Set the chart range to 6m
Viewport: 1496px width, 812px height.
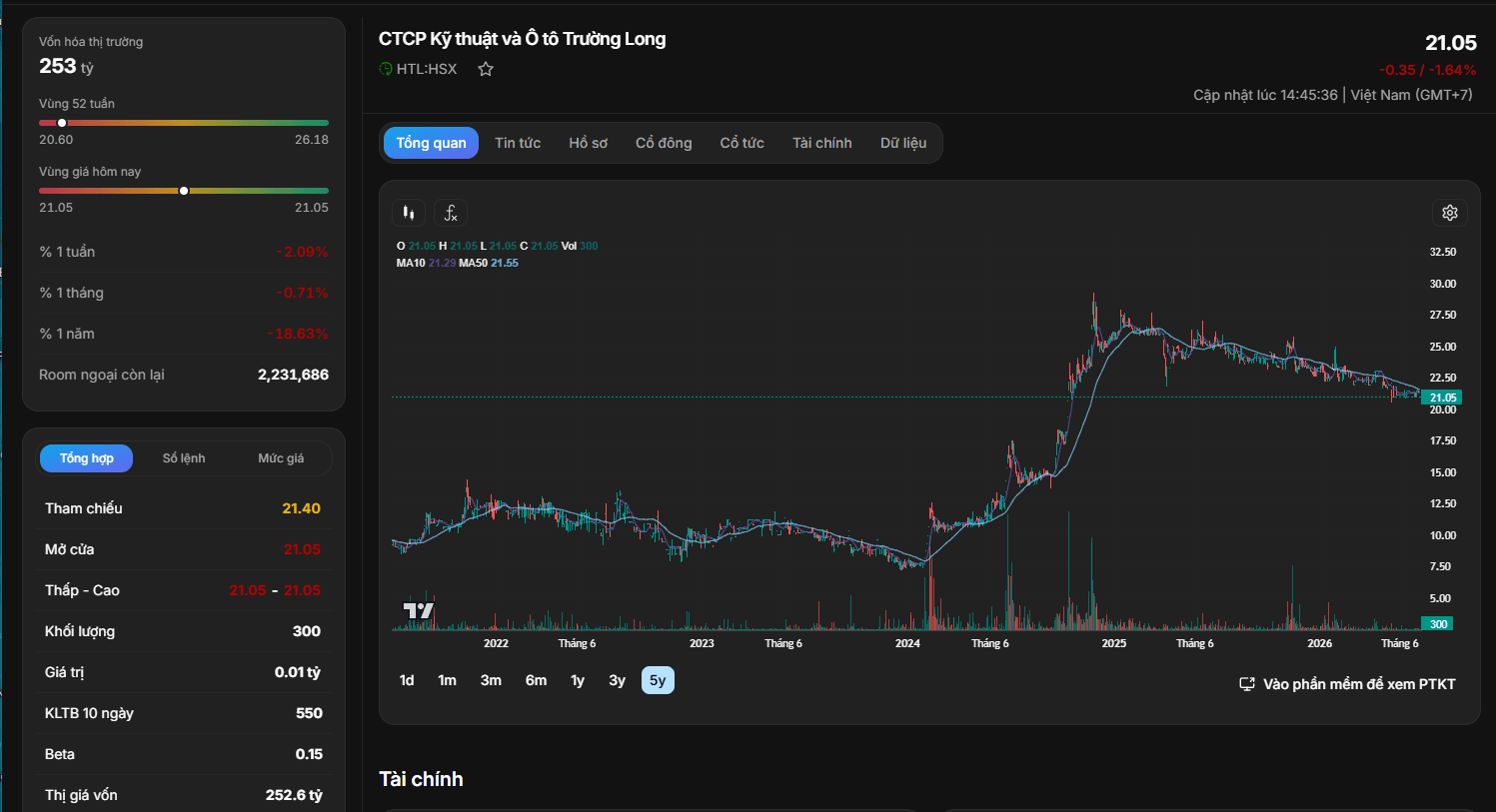(x=536, y=680)
